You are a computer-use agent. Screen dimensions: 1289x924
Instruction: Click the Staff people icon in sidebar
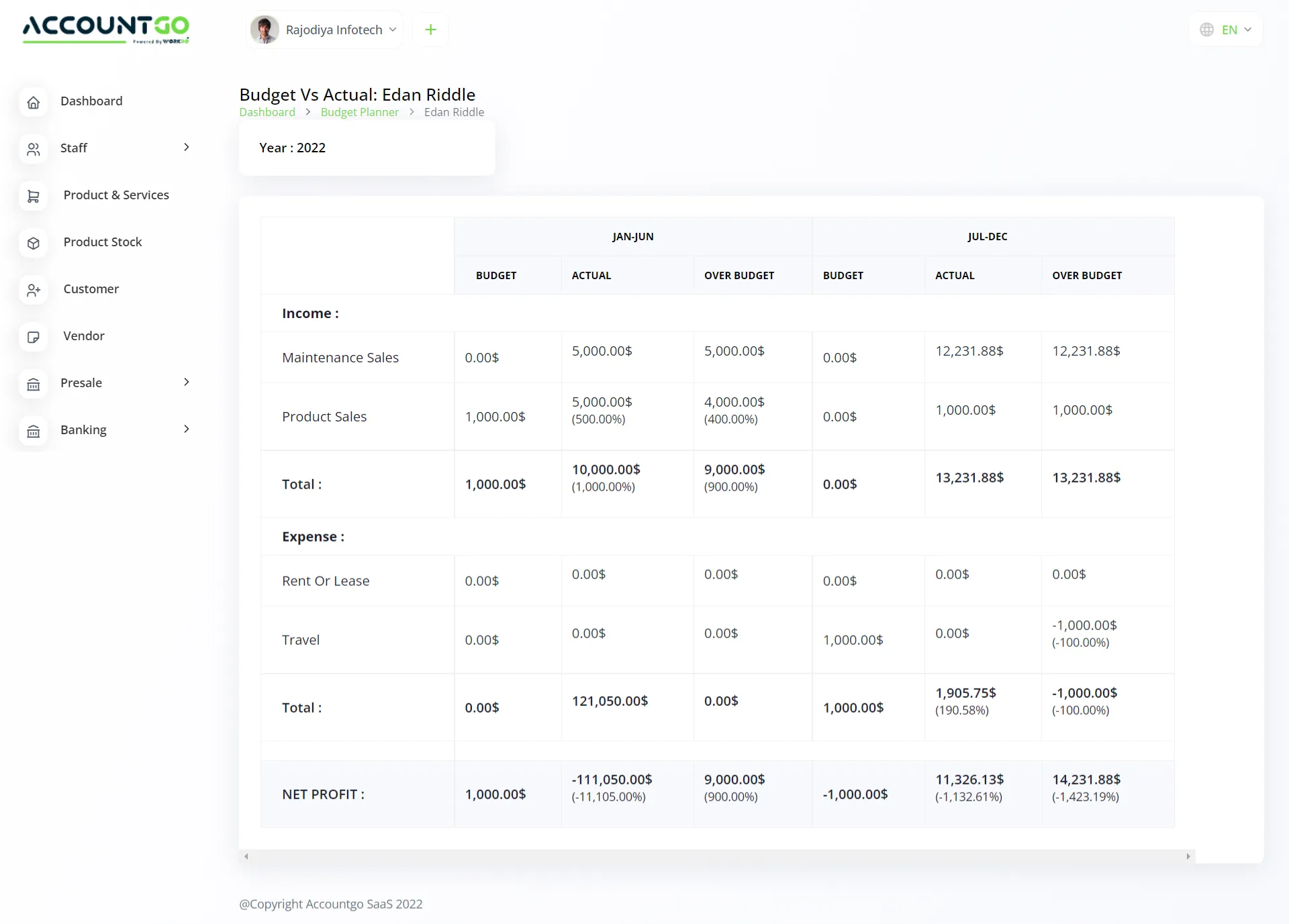tap(34, 149)
